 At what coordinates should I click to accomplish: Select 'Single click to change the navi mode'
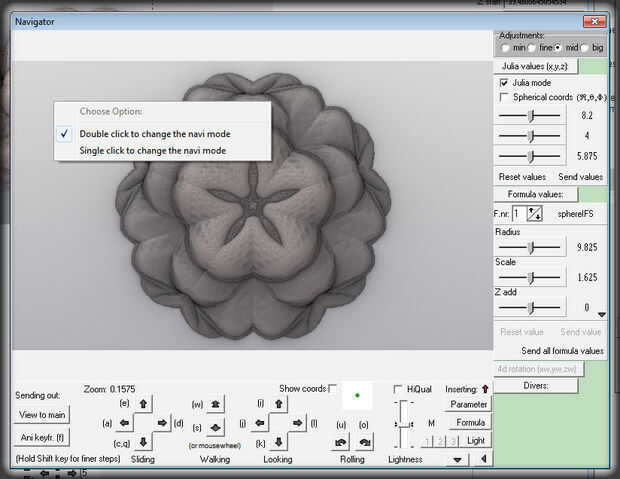(x=153, y=150)
